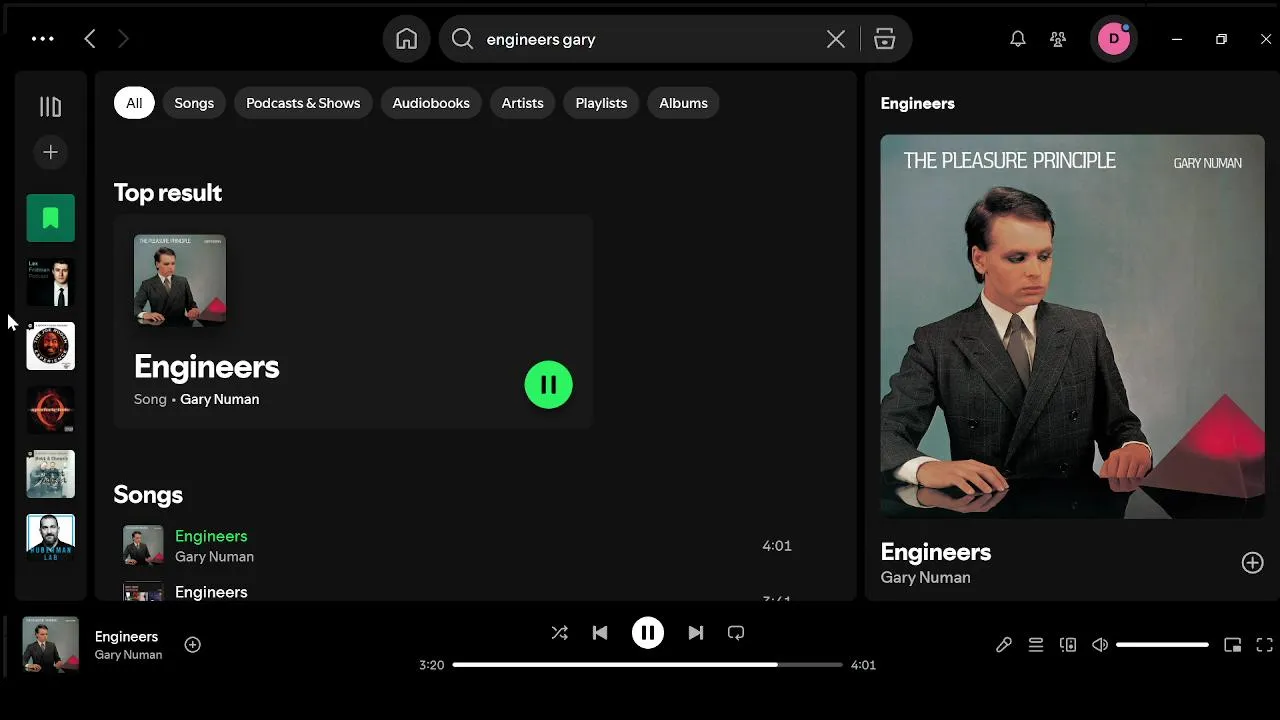Screen dimensions: 1280x720
Task: Open the green Your Episodes bookmark
Action: click(x=50, y=218)
